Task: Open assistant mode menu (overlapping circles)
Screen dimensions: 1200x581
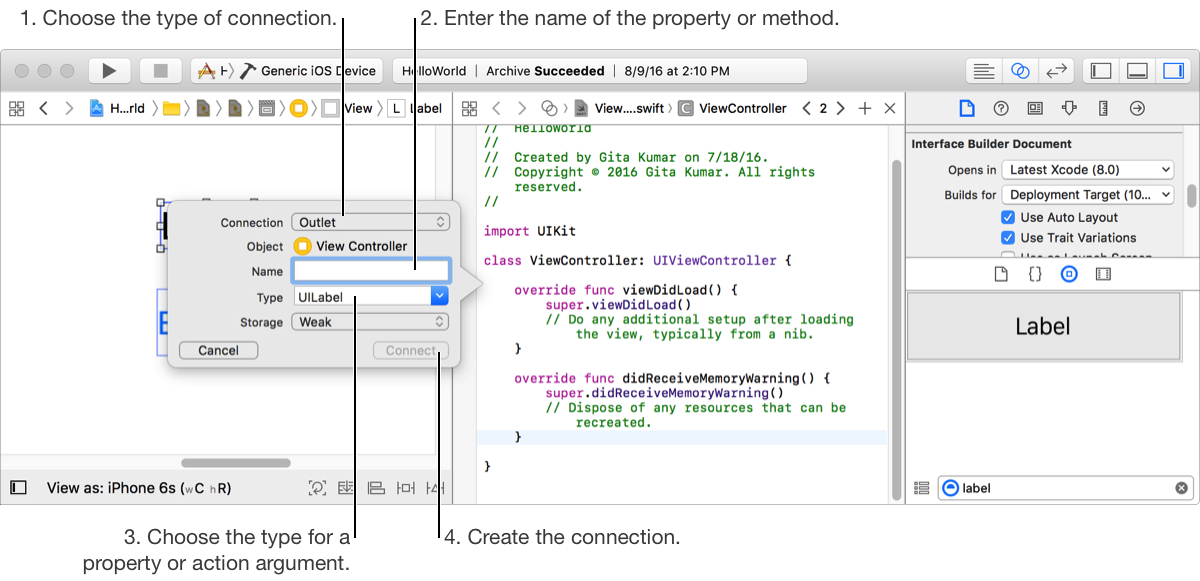Action: [x=549, y=108]
